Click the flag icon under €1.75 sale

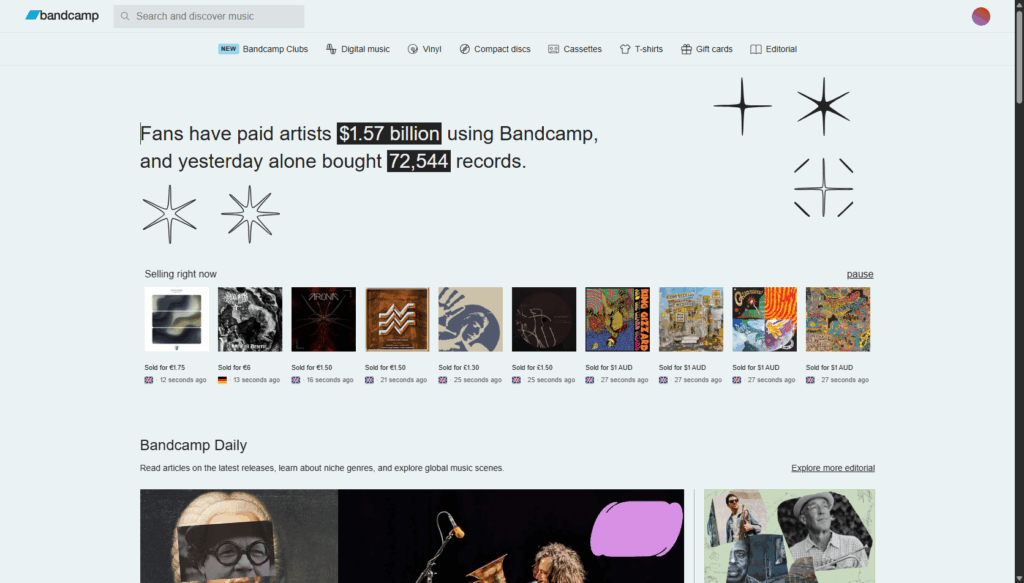click(149, 380)
